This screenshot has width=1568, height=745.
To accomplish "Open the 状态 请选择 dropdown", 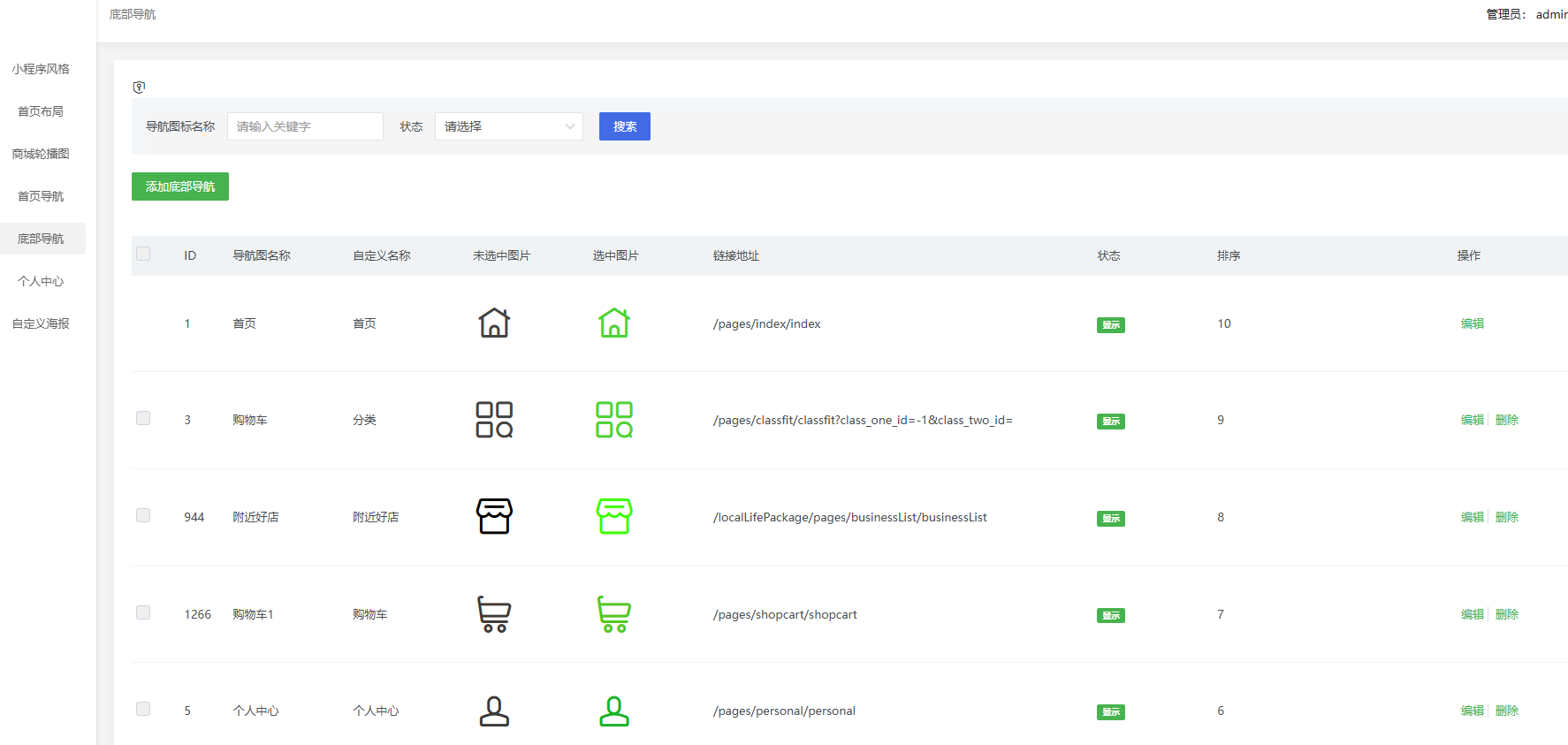I will (508, 126).
